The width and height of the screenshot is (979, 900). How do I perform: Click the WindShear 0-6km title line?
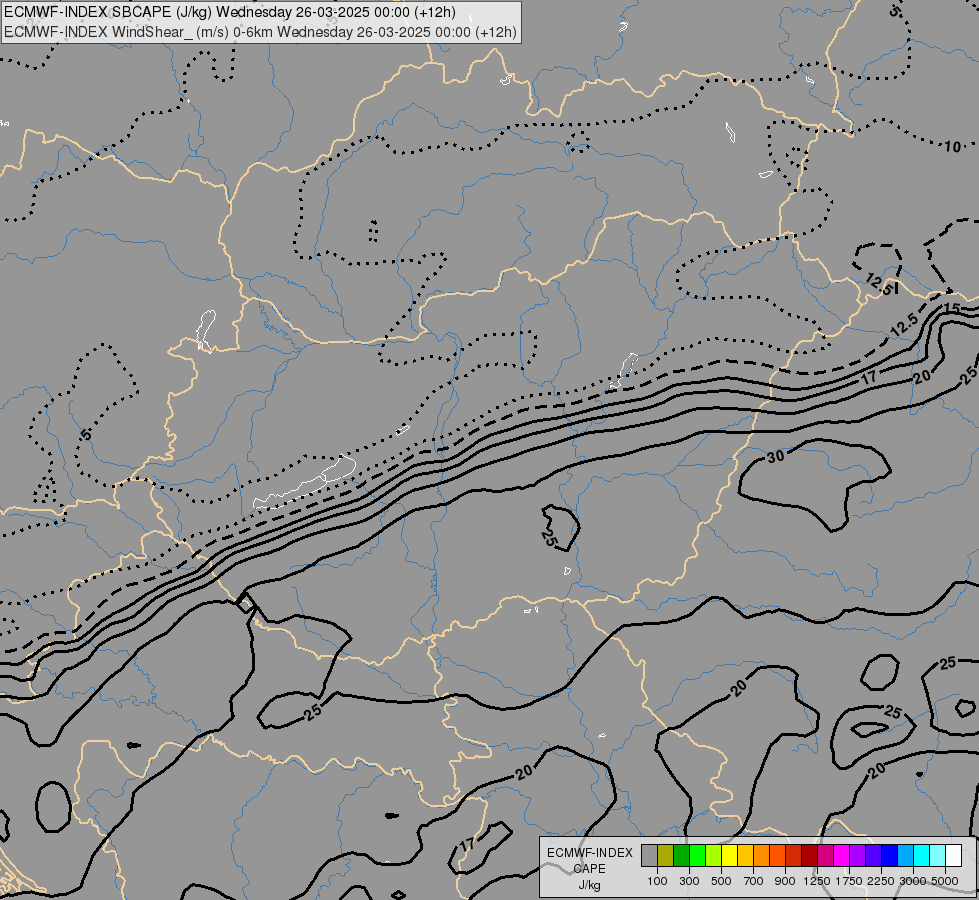point(260,31)
